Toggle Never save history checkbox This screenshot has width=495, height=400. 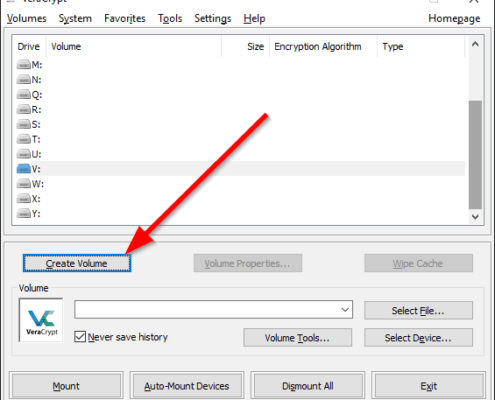(80, 337)
